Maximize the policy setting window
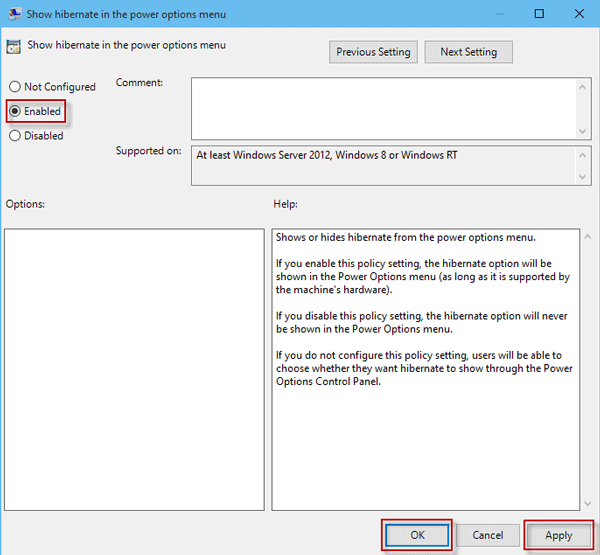The width and height of the screenshot is (600, 555). [539, 14]
